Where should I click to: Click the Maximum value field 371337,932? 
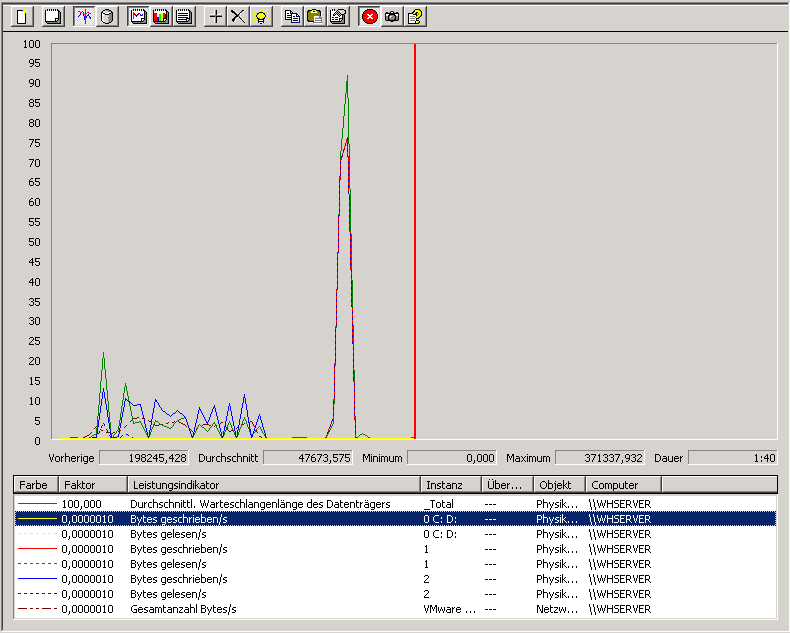(600, 458)
